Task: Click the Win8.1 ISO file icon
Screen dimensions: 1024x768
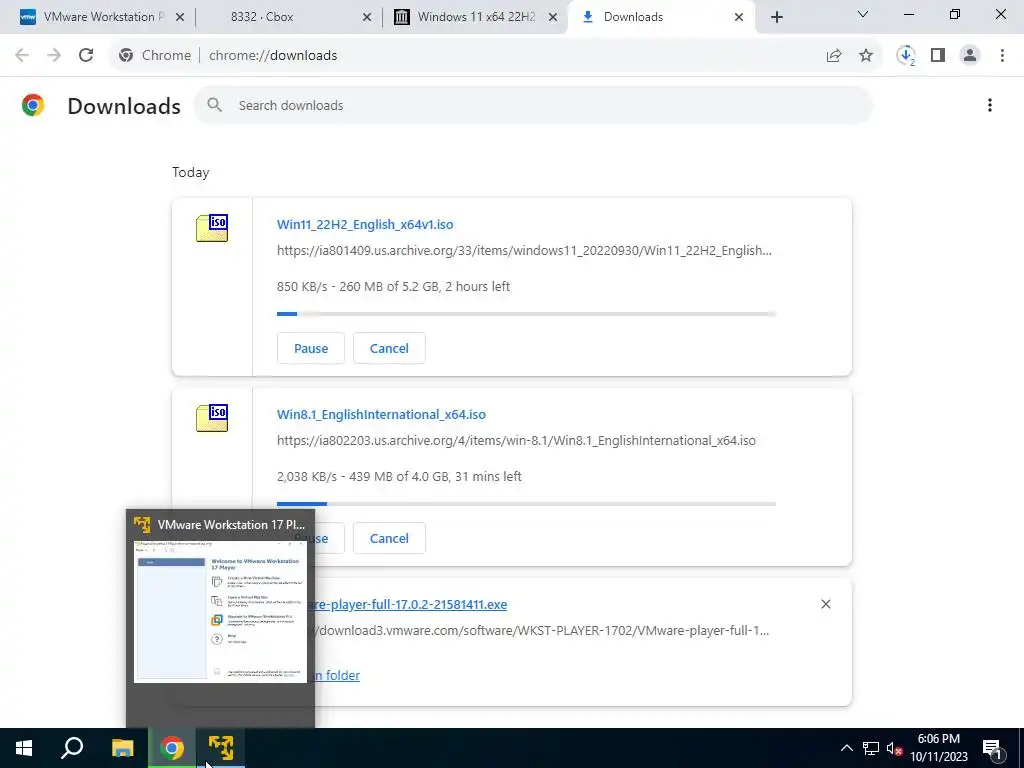Action: tap(212, 418)
